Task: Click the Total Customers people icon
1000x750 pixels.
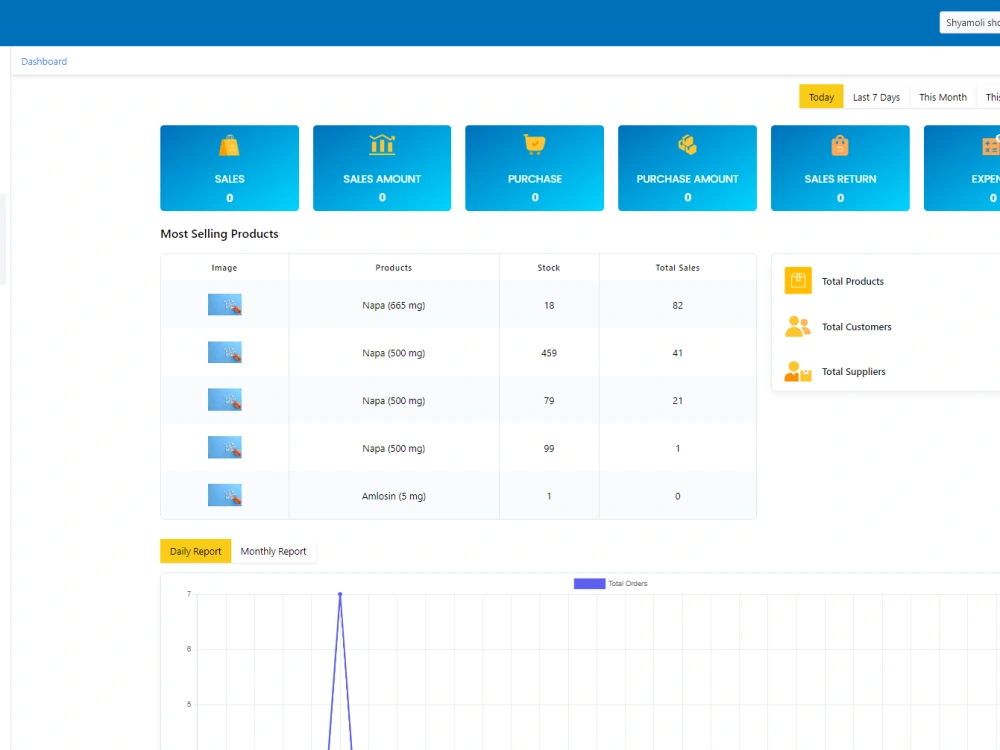Action: click(797, 326)
